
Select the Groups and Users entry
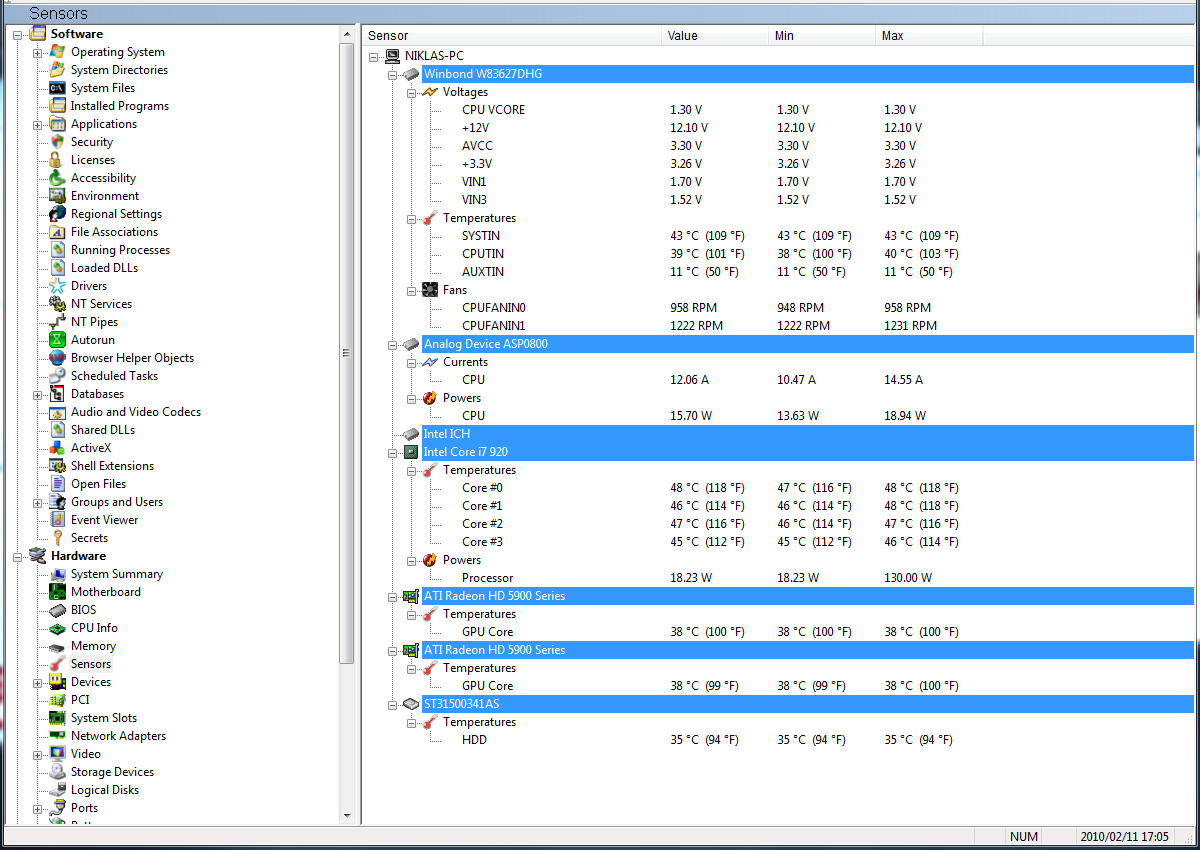pyautogui.click(x=117, y=502)
